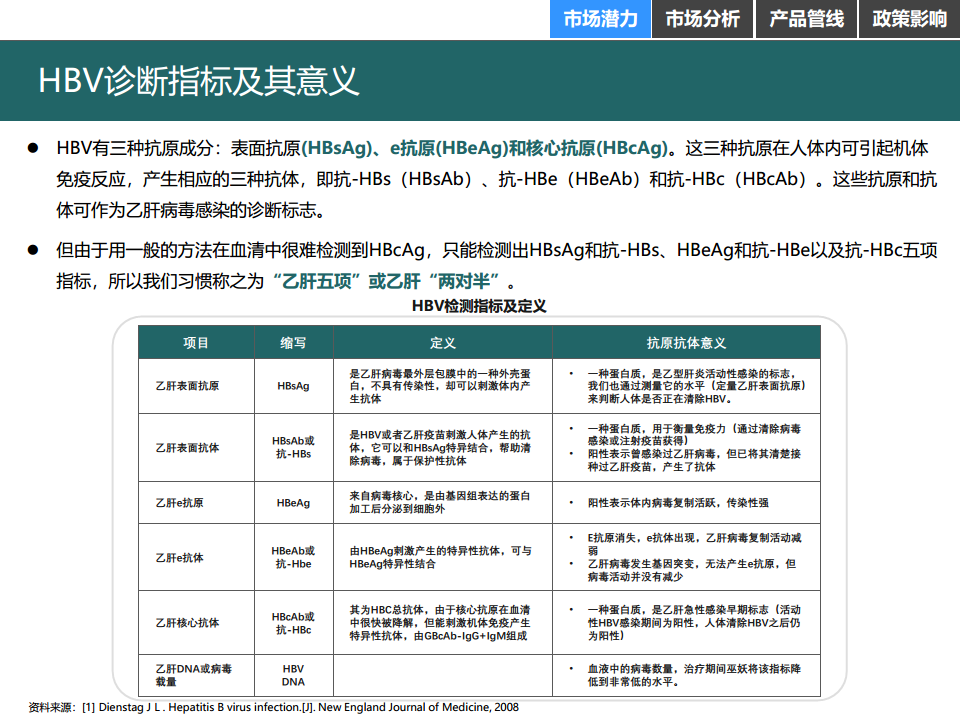Click the 乙肝表面抗体 row label
This screenshot has height=720, width=960.
point(187,447)
